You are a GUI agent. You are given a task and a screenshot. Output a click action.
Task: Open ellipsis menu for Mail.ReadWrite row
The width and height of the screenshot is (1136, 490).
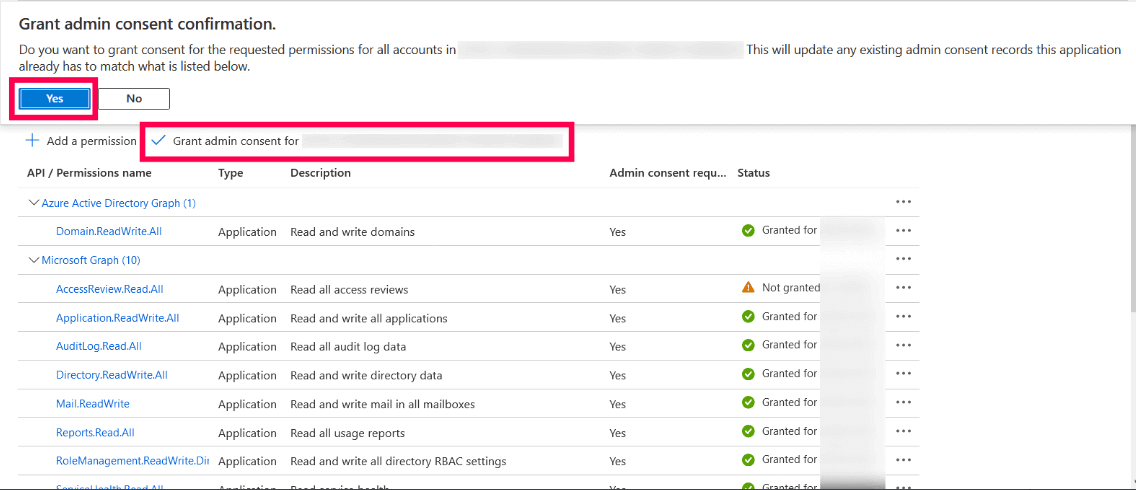coord(904,403)
